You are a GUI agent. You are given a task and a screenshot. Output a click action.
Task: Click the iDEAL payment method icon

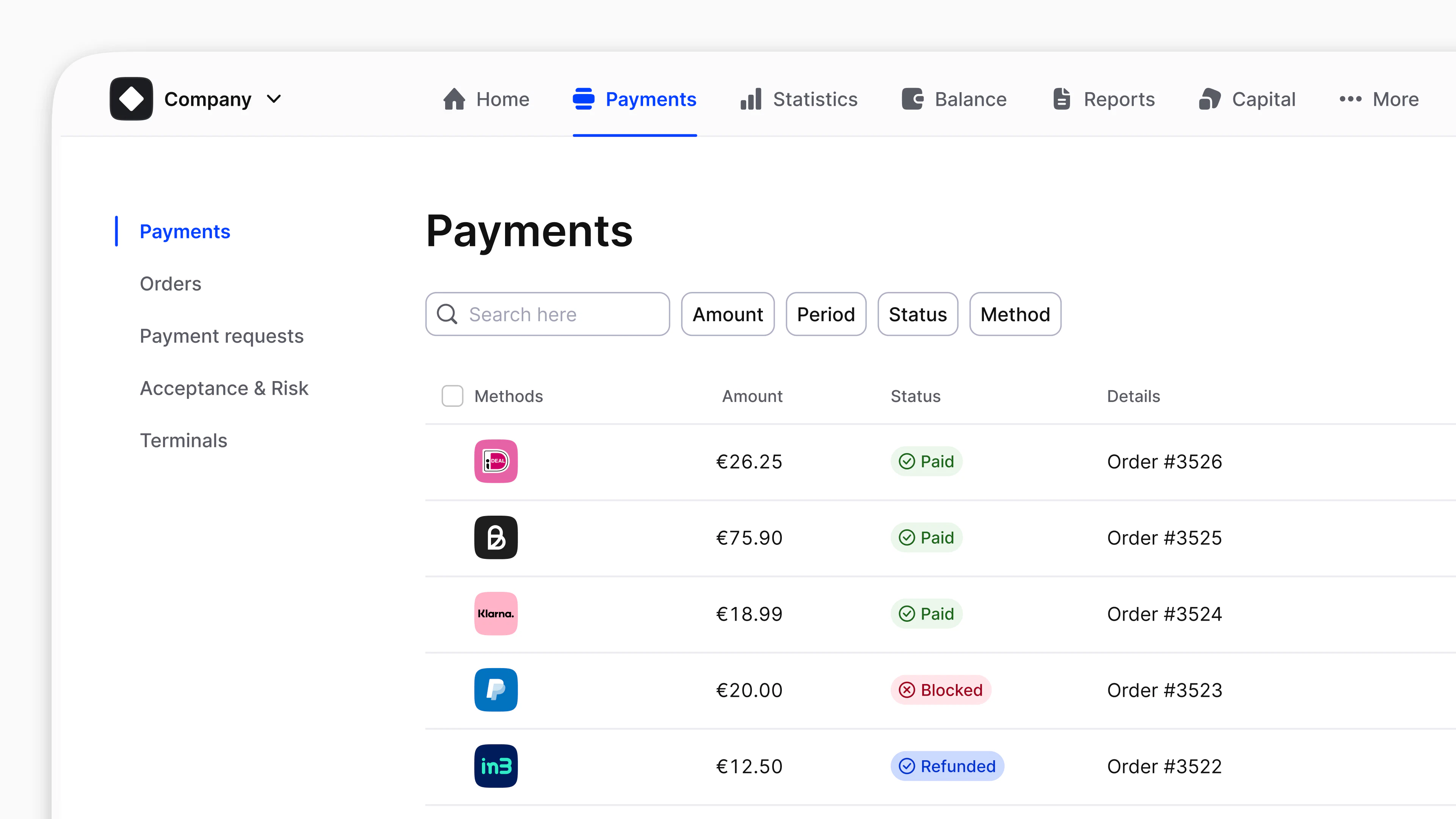coord(496,461)
